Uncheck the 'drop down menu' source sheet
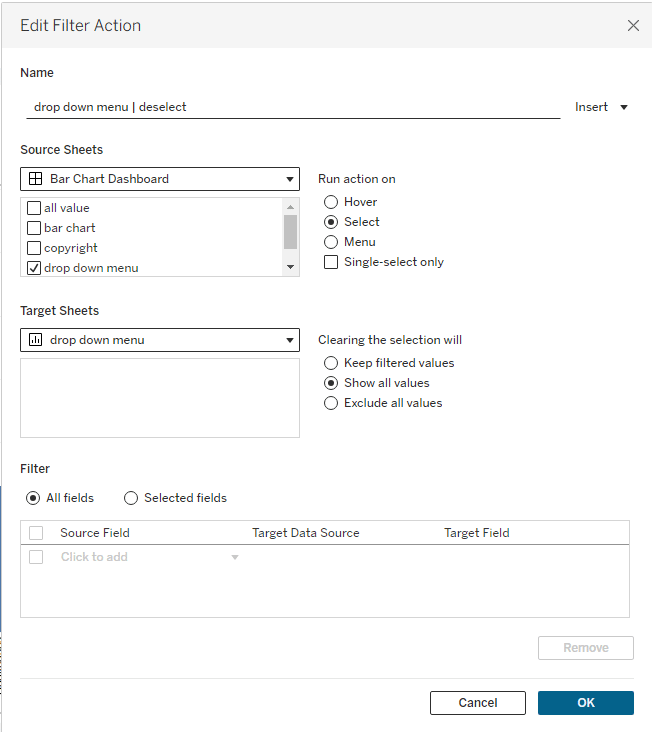The image size is (652, 732). pos(34,268)
